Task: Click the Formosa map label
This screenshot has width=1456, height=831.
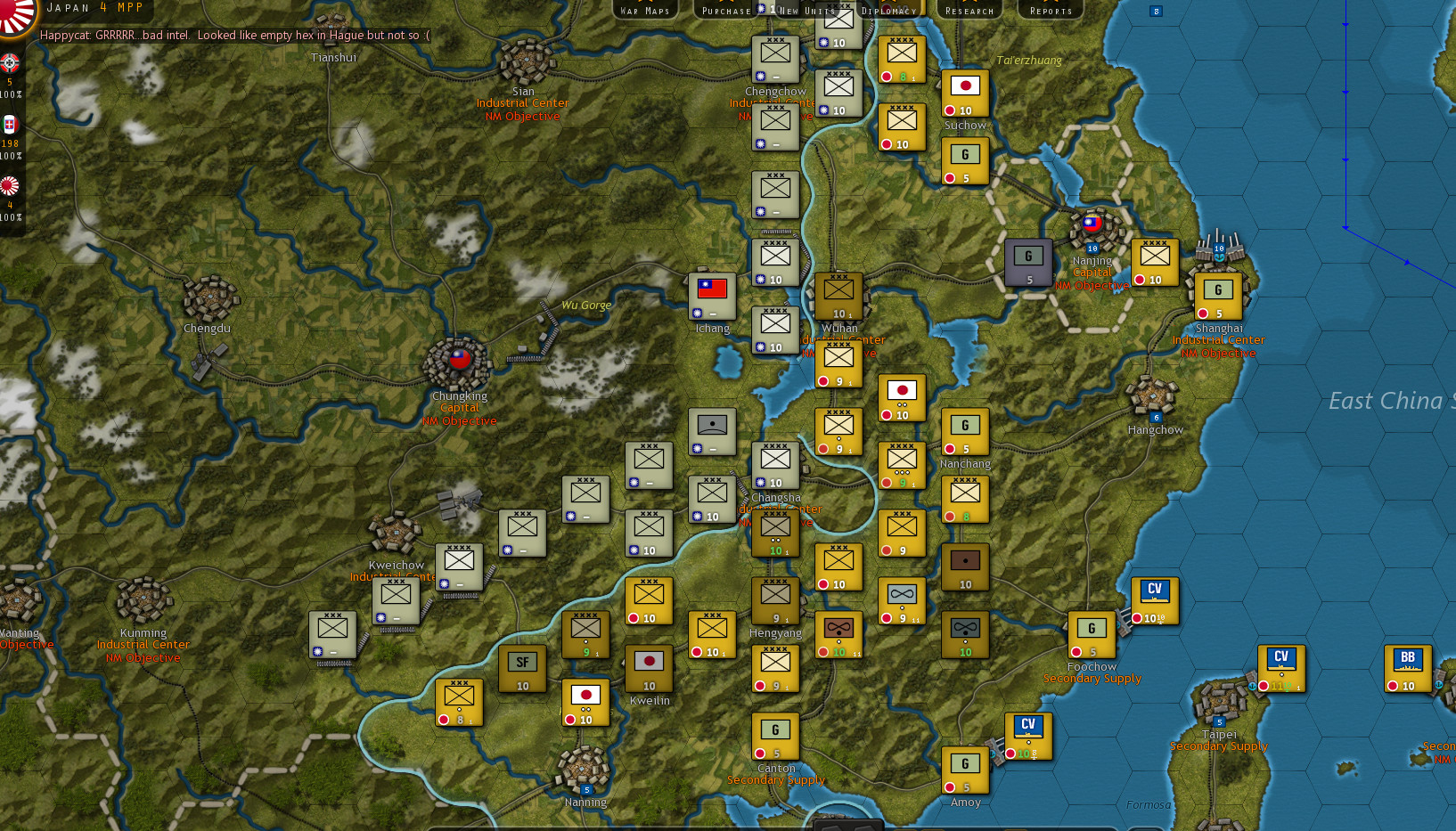Action: click(x=1149, y=805)
